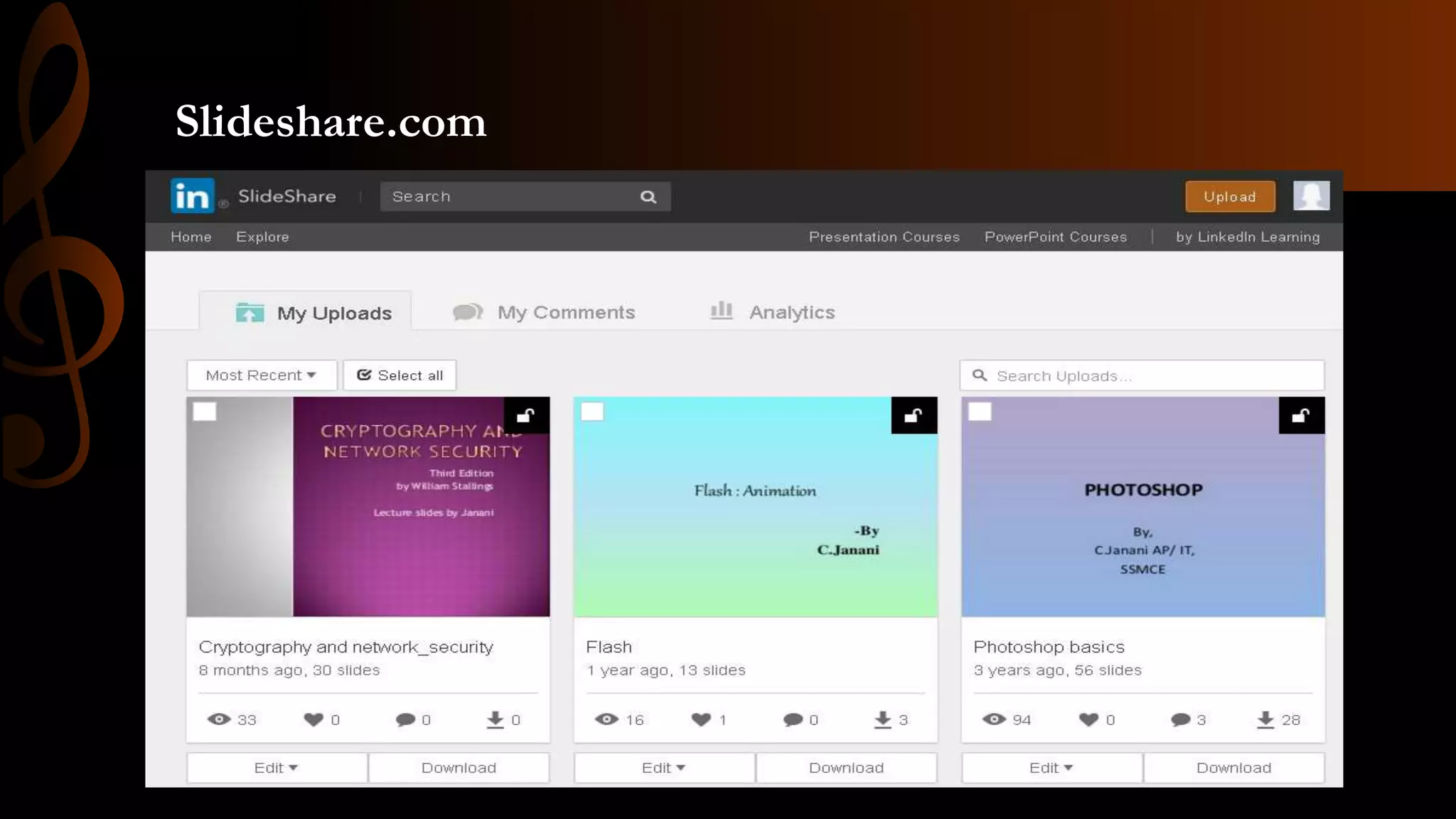Click "8 months ago, 30 slides" text

pyautogui.click(x=289, y=670)
